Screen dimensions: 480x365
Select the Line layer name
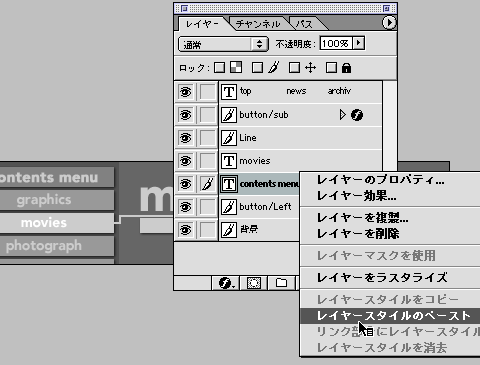click(248, 138)
